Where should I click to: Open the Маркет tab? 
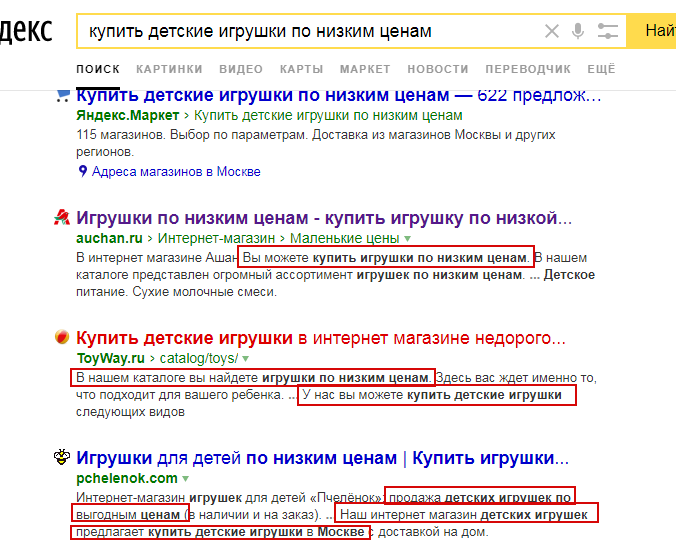coord(365,69)
